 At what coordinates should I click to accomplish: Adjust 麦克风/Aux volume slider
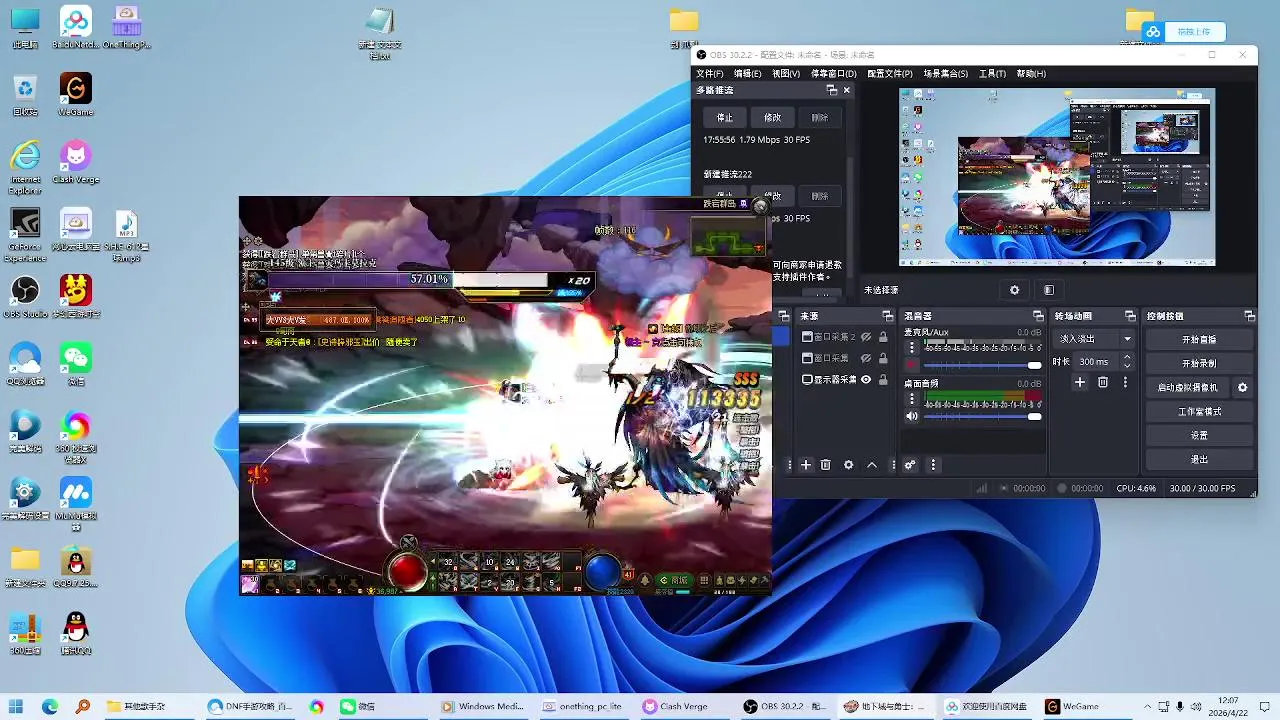[x=983, y=365]
